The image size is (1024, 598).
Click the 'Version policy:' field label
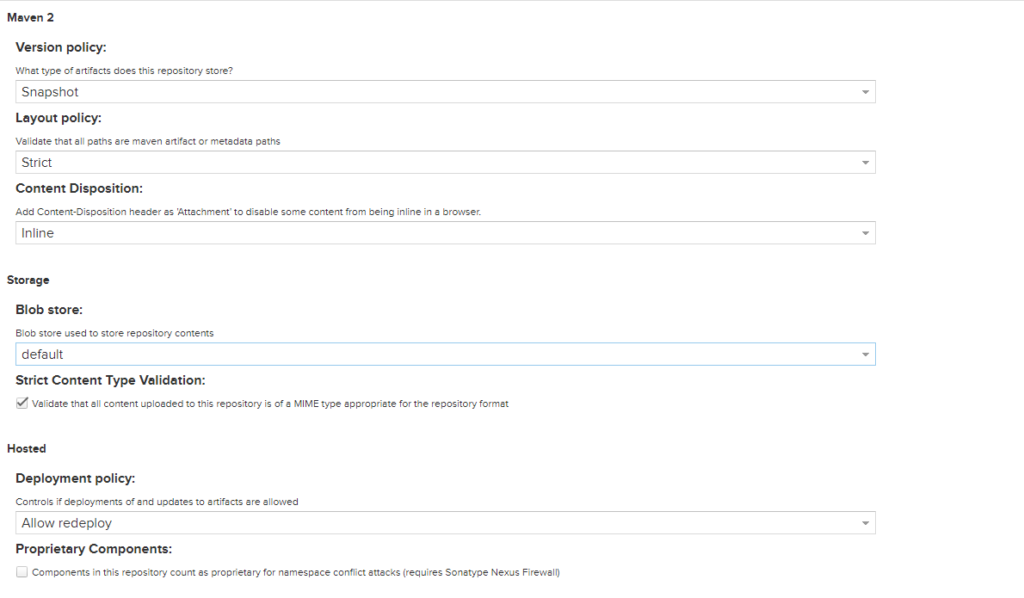[61, 47]
